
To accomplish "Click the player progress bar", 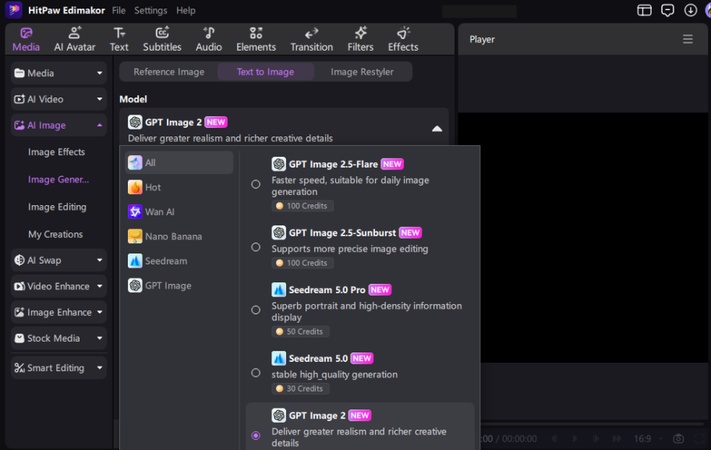I will pos(592,425).
